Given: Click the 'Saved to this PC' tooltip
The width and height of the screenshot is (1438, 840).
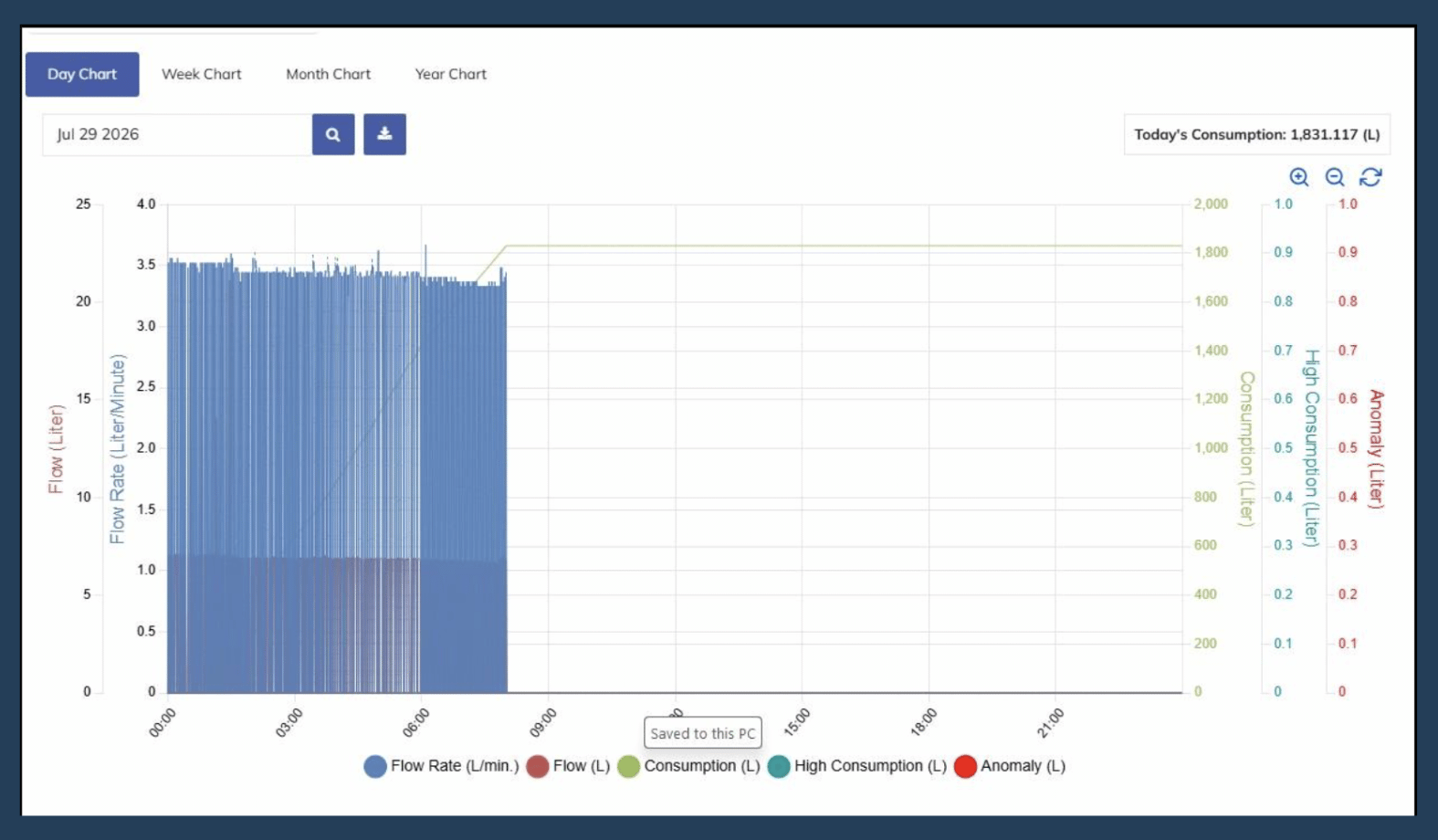Looking at the screenshot, I should click(703, 733).
